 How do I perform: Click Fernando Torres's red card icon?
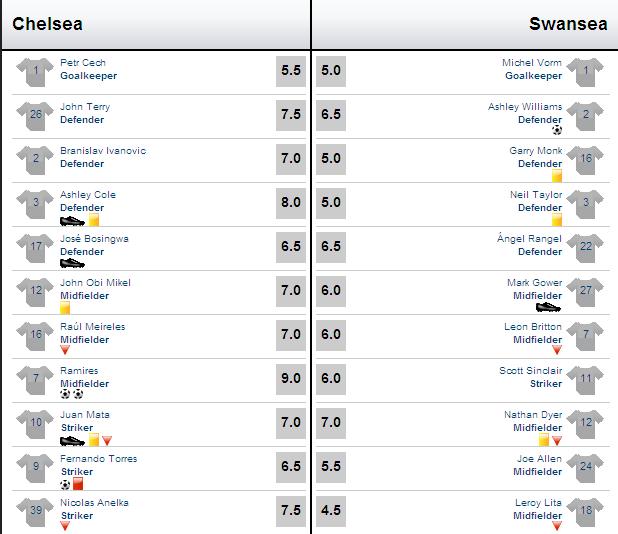click(78, 484)
